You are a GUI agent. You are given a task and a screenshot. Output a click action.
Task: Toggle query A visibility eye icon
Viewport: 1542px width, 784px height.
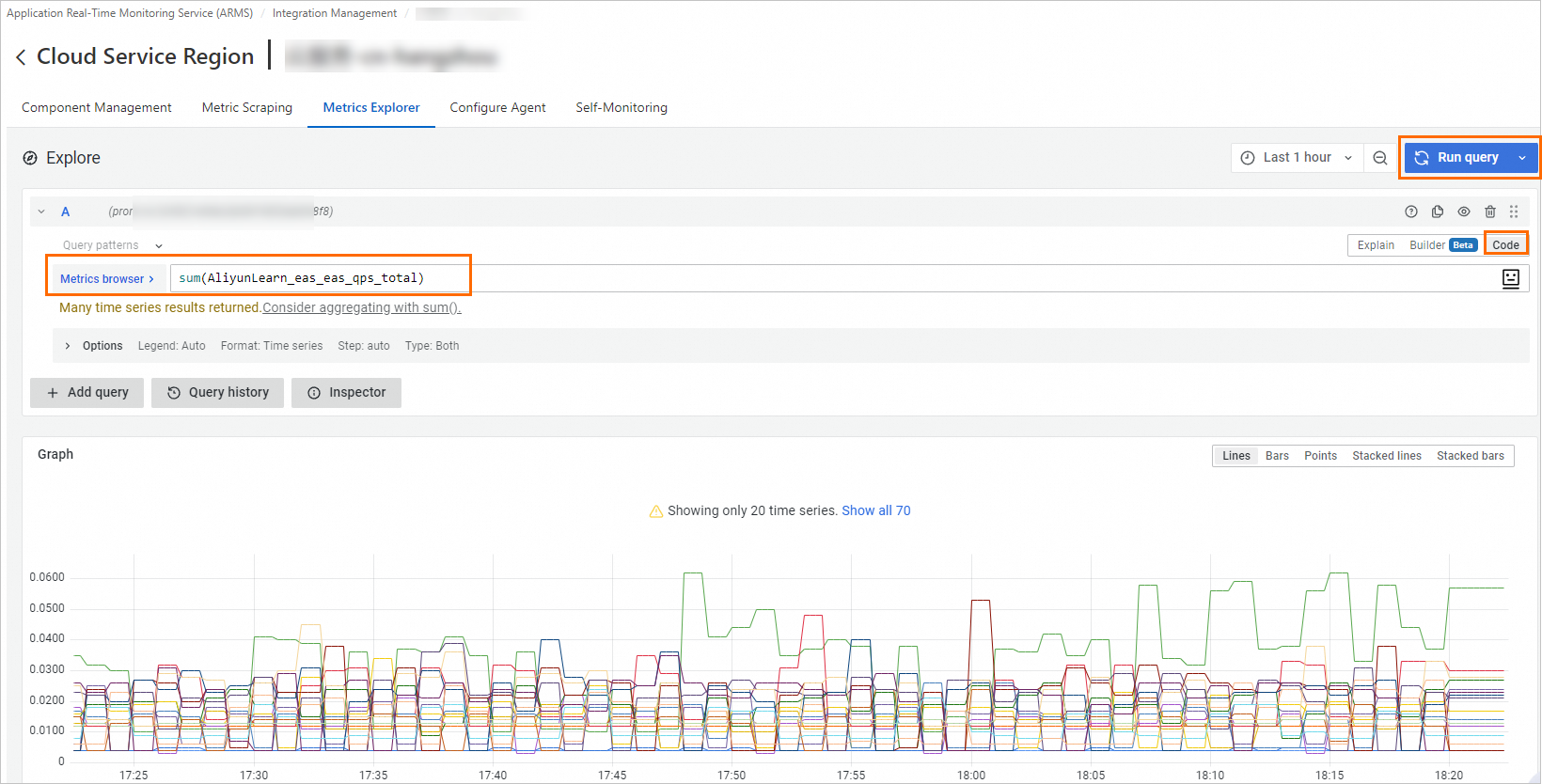click(1464, 212)
